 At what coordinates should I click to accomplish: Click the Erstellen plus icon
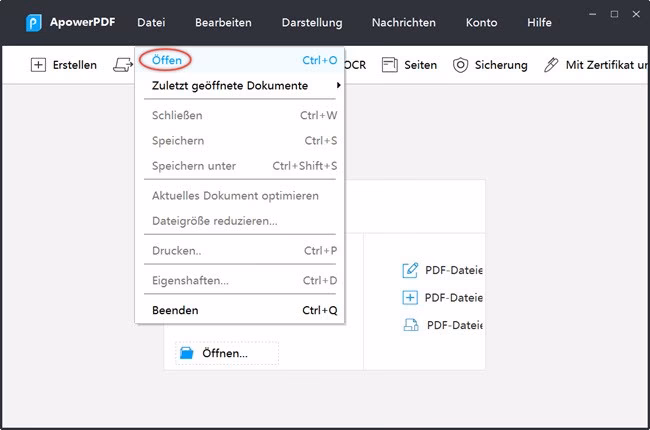38,65
